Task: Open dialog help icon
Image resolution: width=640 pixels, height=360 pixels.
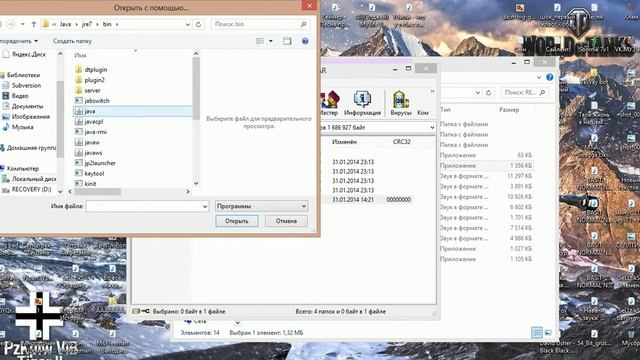Action: pos(305,41)
